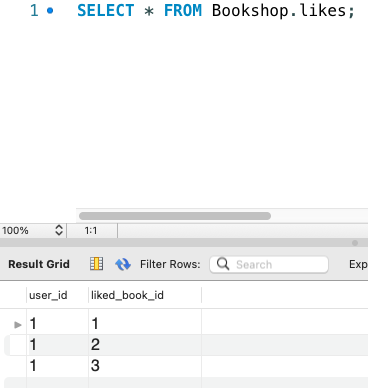Click the 1:1 cursor position indicator
The width and height of the screenshot is (368, 388).
pos(91,231)
